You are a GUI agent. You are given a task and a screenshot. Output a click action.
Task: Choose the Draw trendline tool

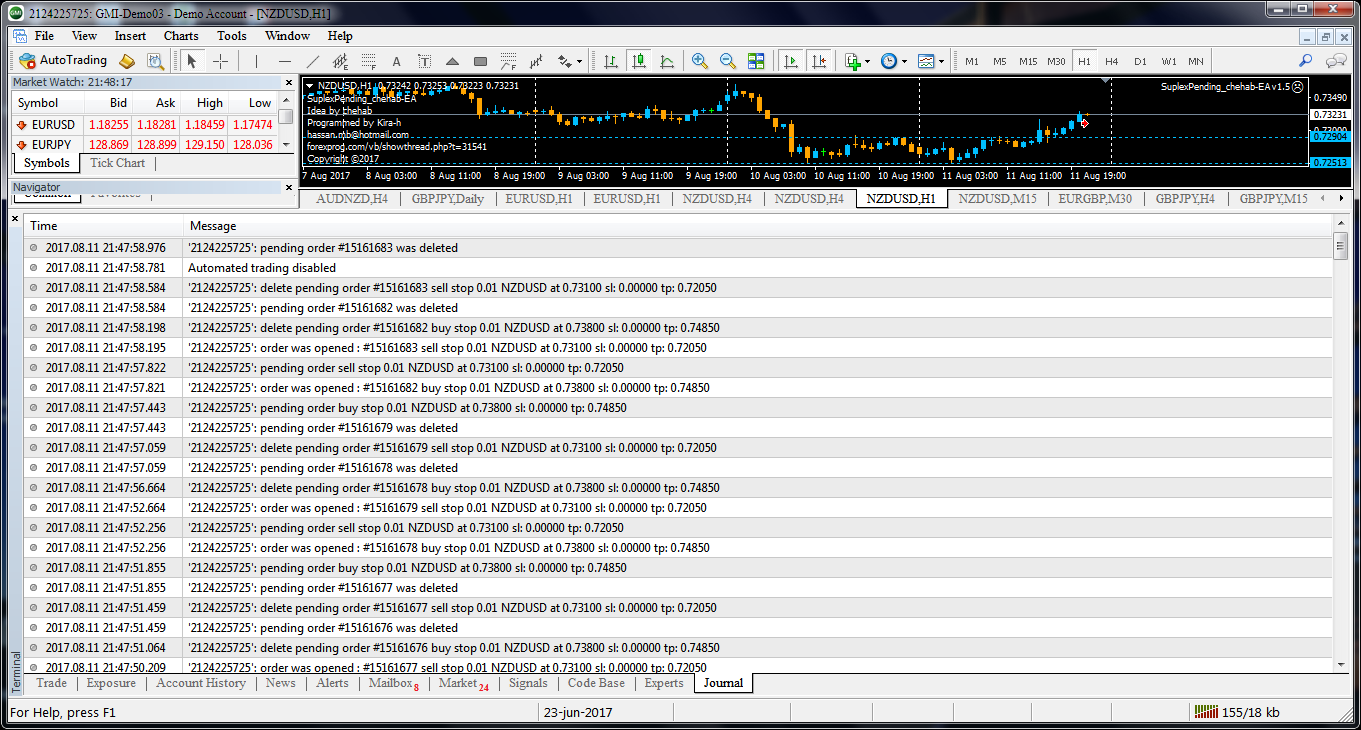[312, 61]
